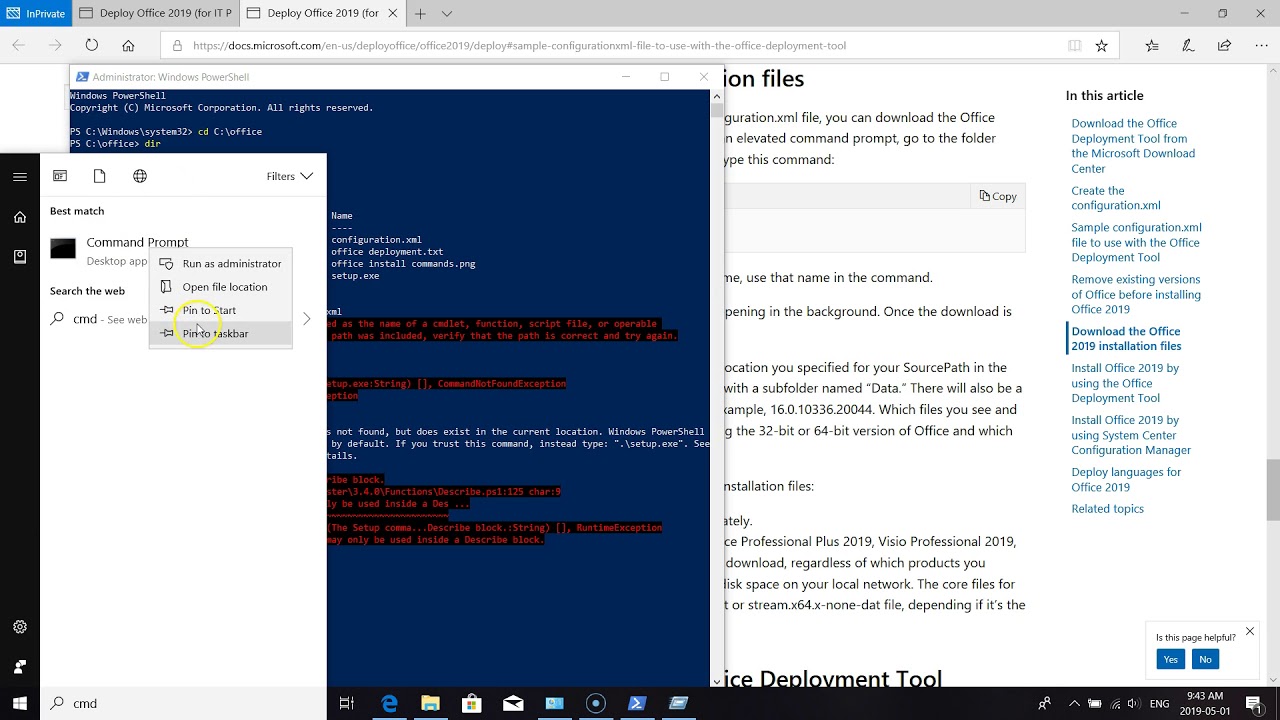
Task: Open Add notes pen icon in Edge
Action: tap(1188, 45)
